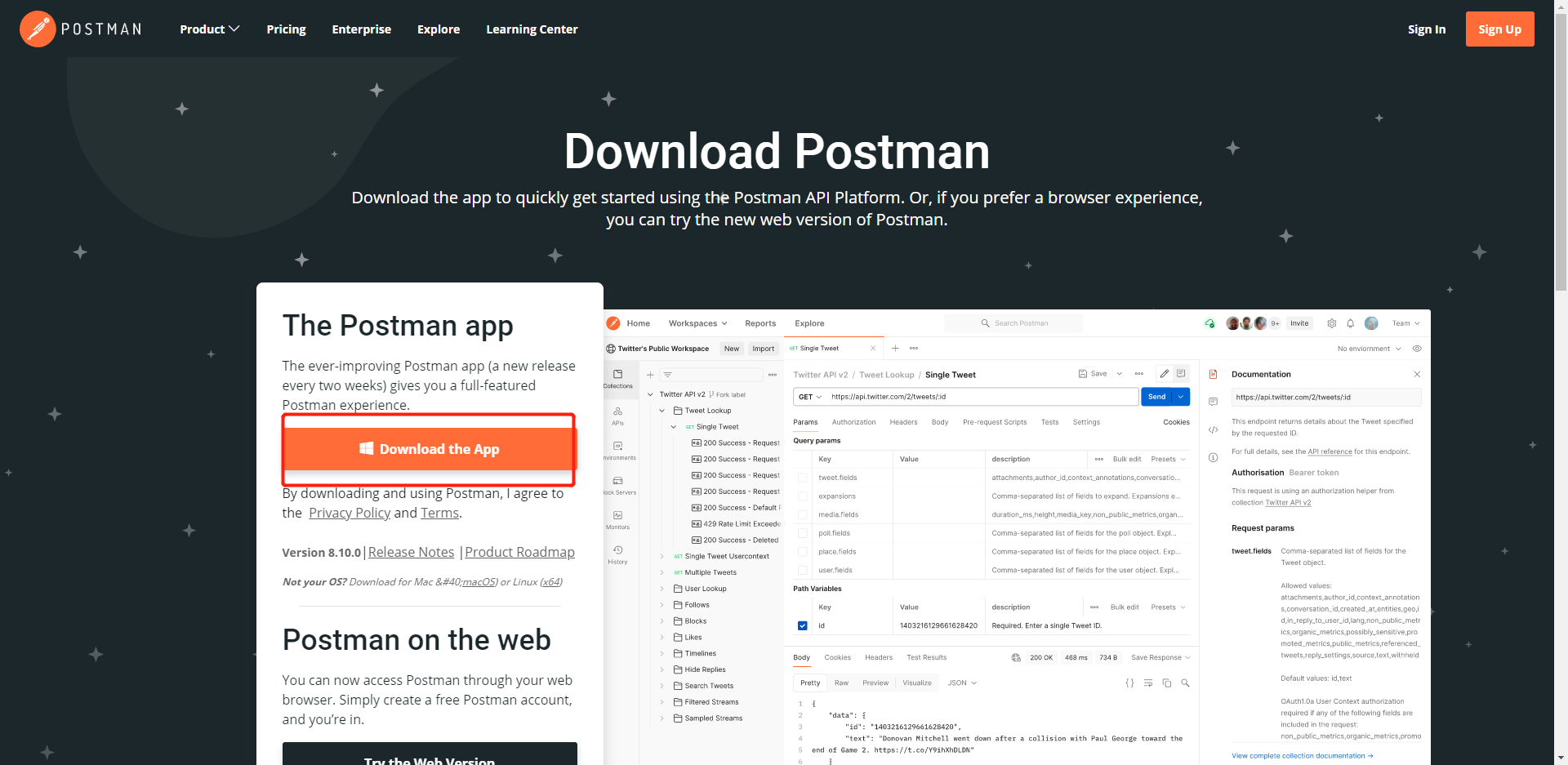Open the History sidebar icon
The image size is (1568, 765).
[x=618, y=554]
